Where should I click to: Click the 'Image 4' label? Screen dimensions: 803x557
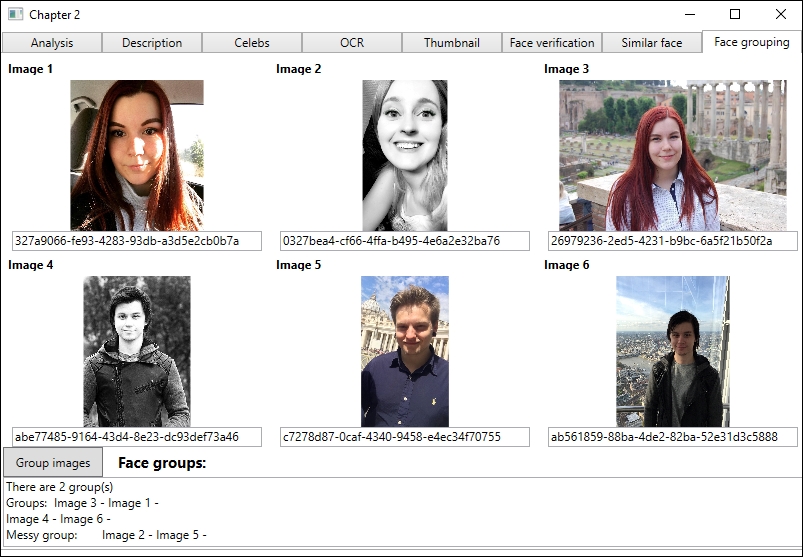30,265
